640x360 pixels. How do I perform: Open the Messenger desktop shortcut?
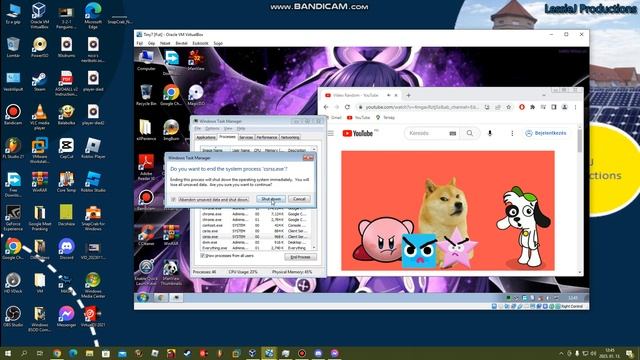[66, 317]
